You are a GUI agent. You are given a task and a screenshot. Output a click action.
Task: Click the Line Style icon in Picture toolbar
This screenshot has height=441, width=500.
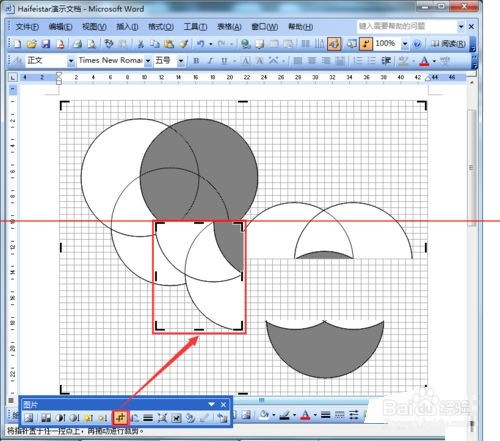pyautogui.click(x=148, y=417)
